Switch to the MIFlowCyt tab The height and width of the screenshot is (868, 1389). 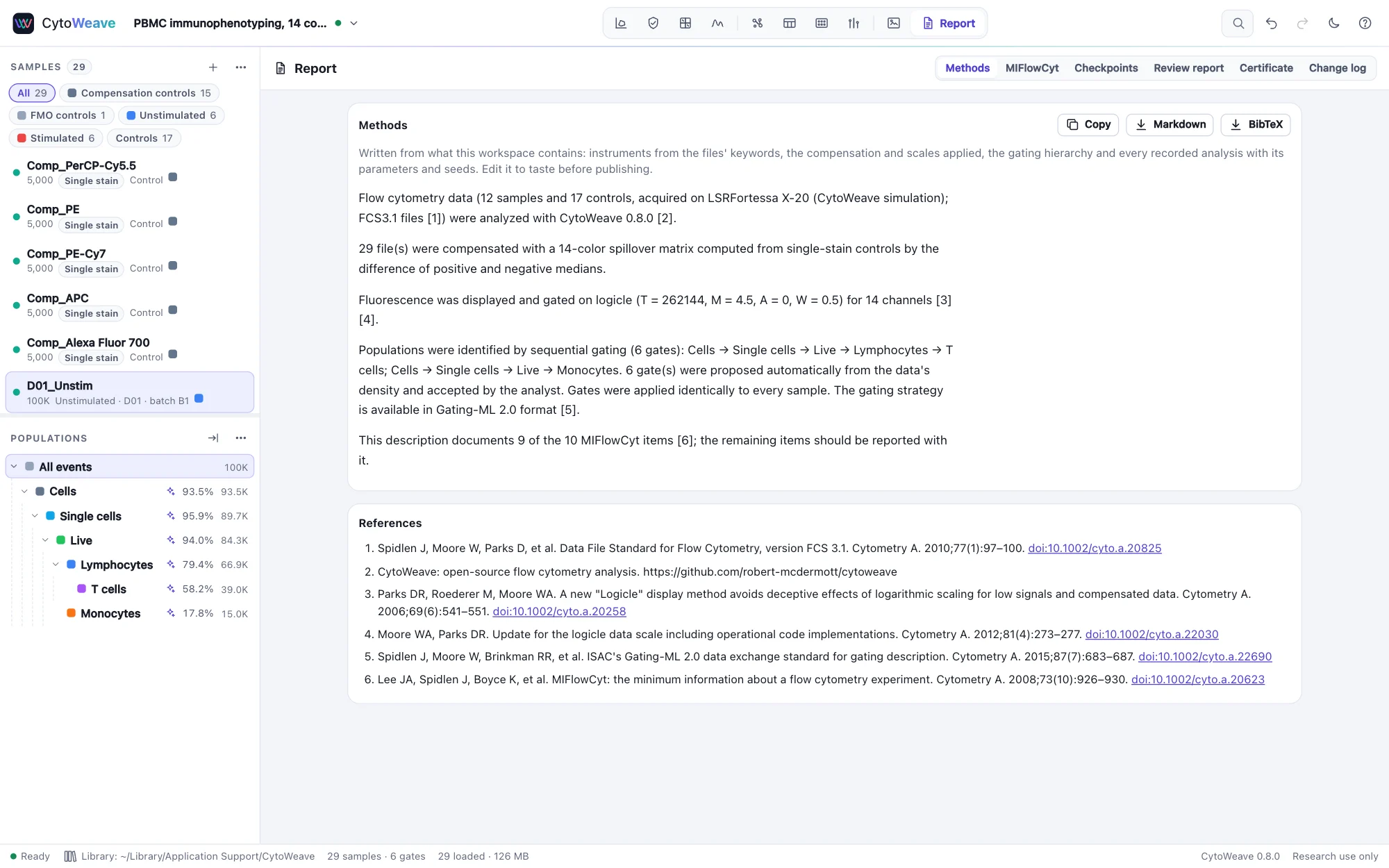click(1032, 68)
